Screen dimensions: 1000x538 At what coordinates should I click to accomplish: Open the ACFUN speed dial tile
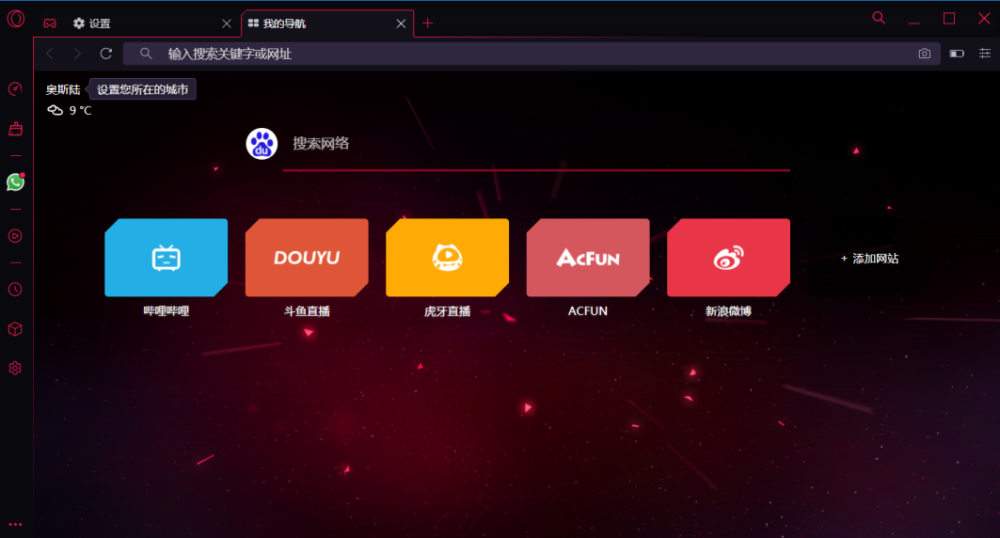click(x=588, y=258)
